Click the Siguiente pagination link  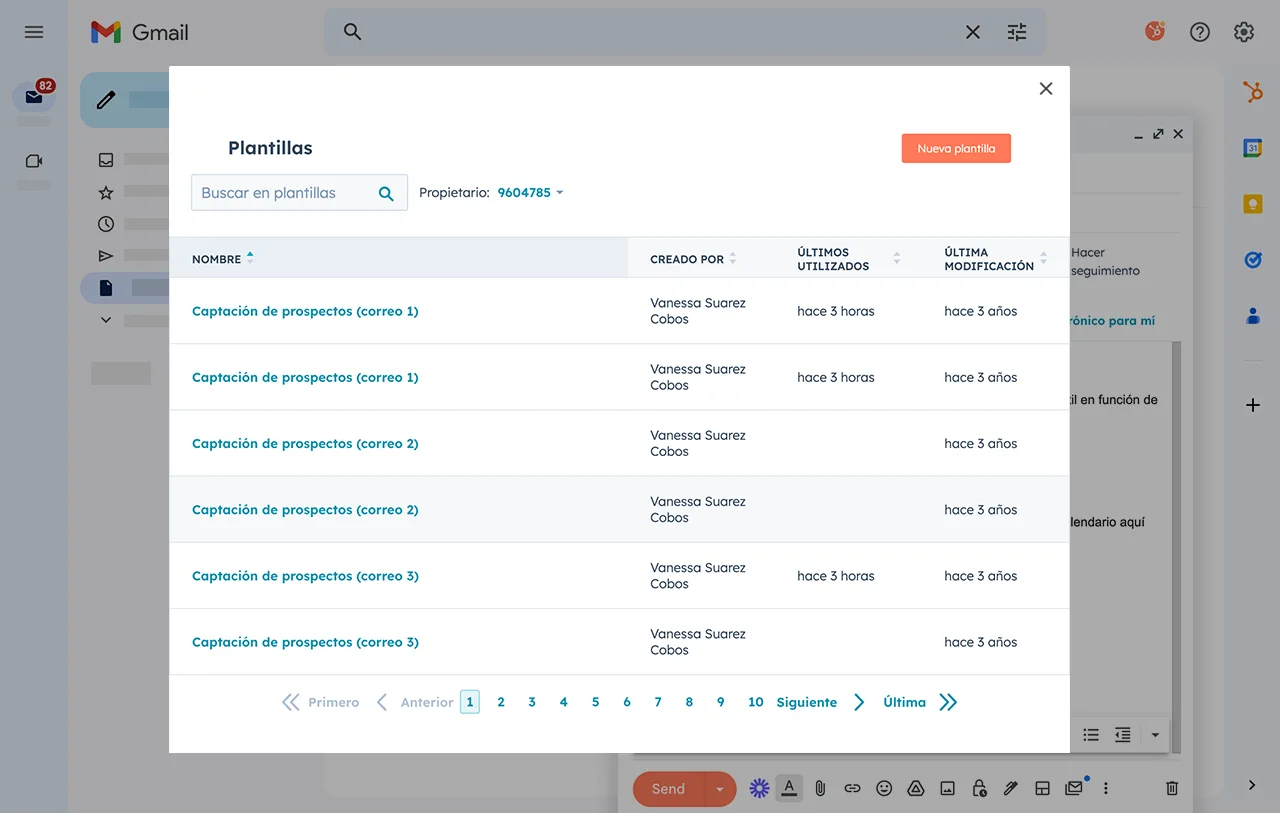pyautogui.click(x=807, y=702)
